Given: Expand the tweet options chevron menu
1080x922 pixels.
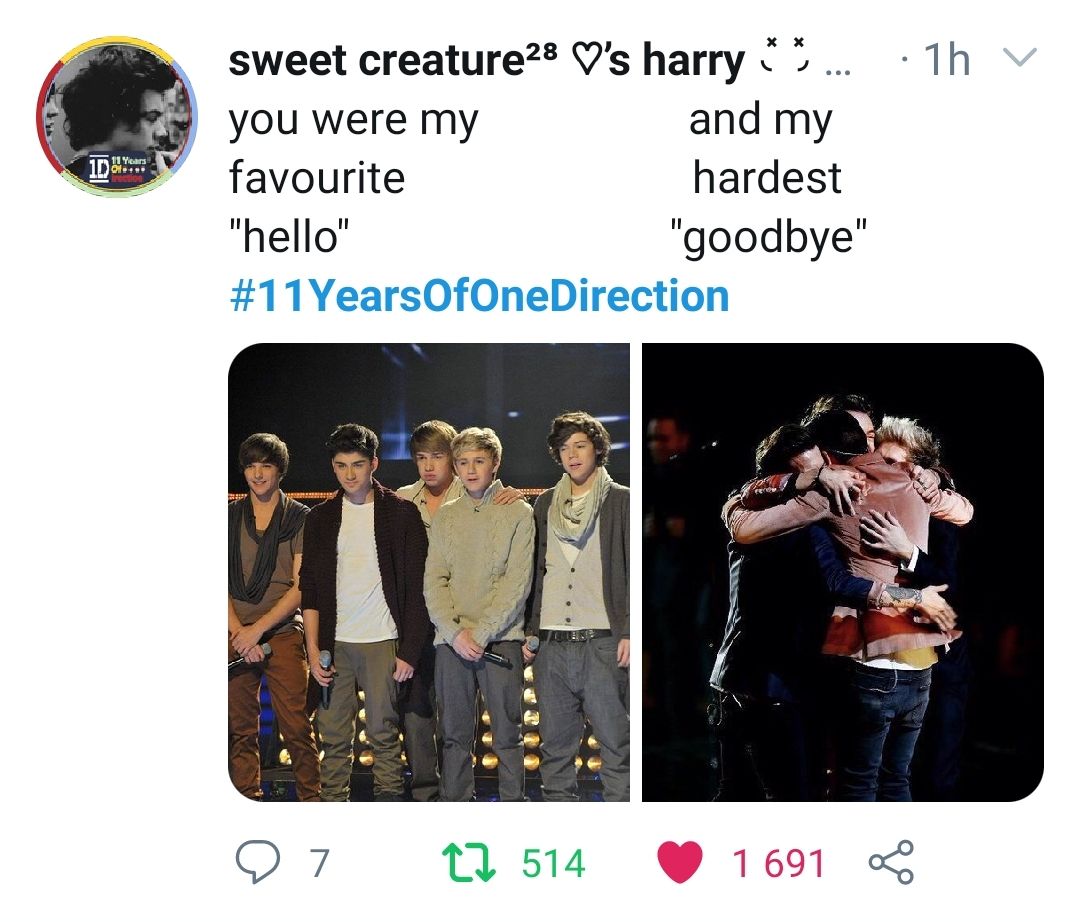Looking at the screenshot, I should click(1017, 56).
